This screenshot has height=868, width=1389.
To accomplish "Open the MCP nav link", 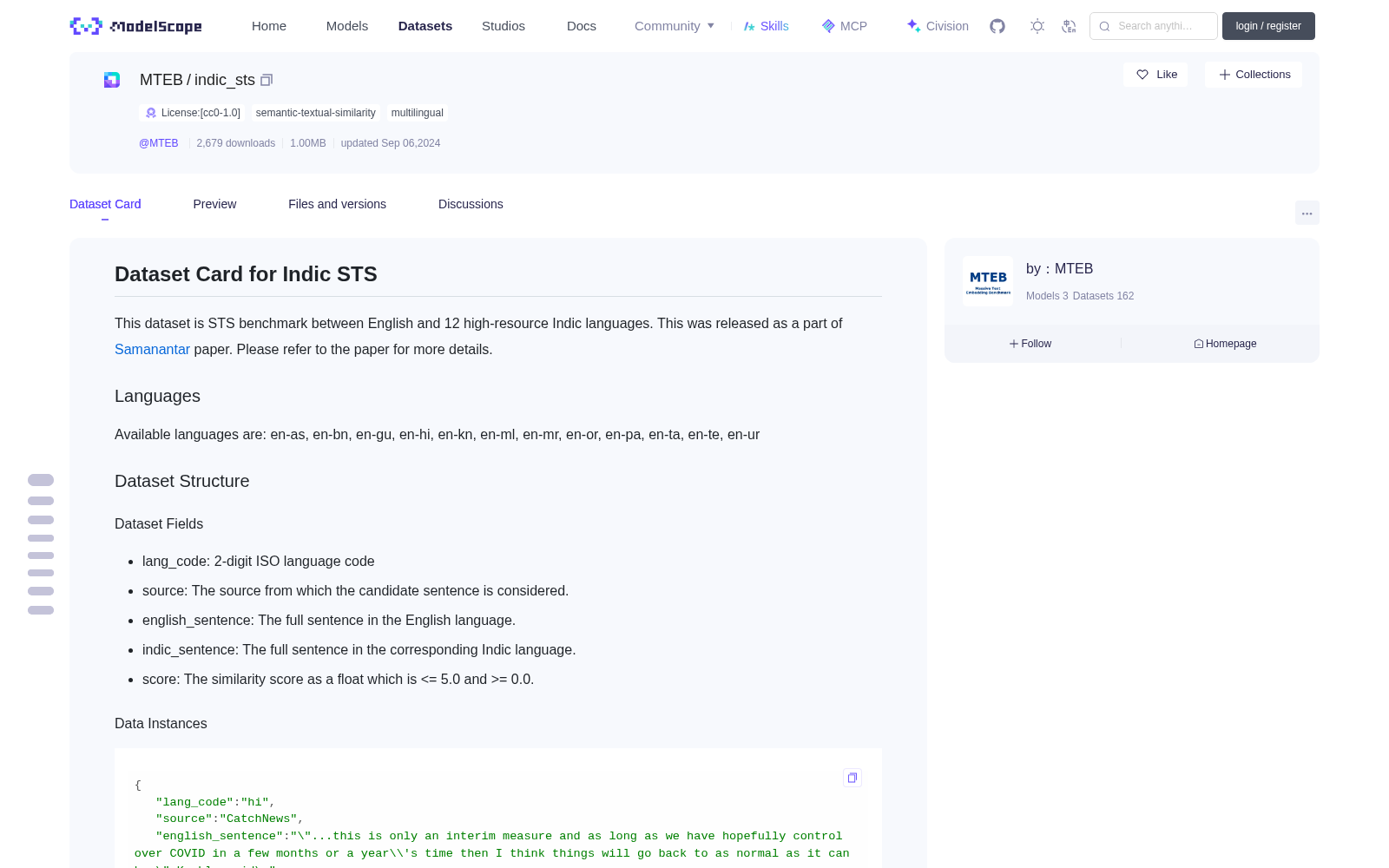I will pyautogui.click(x=844, y=26).
